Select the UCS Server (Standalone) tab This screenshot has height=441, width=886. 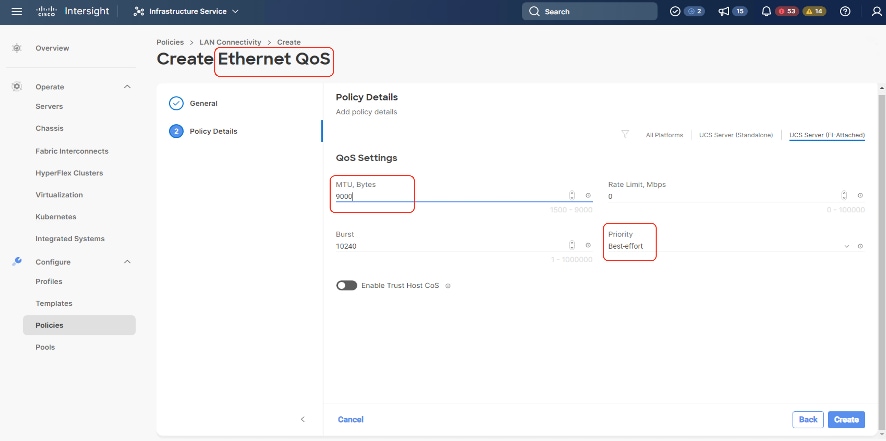[x=736, y=135]
